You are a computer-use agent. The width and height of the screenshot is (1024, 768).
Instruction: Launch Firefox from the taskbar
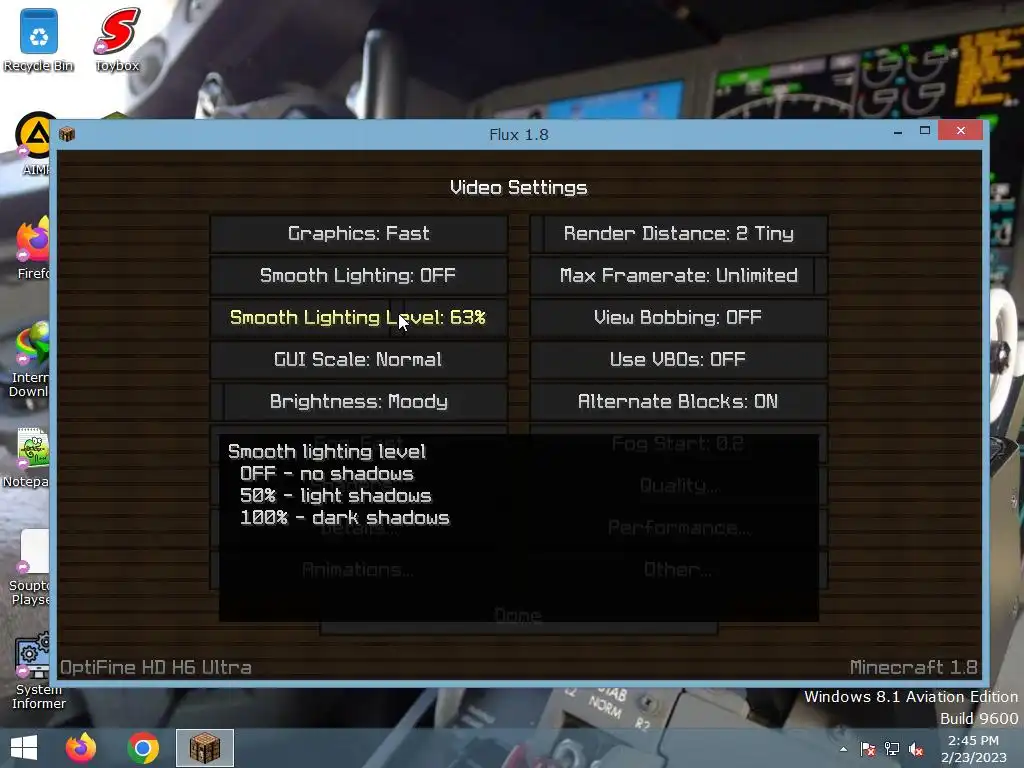81,748
